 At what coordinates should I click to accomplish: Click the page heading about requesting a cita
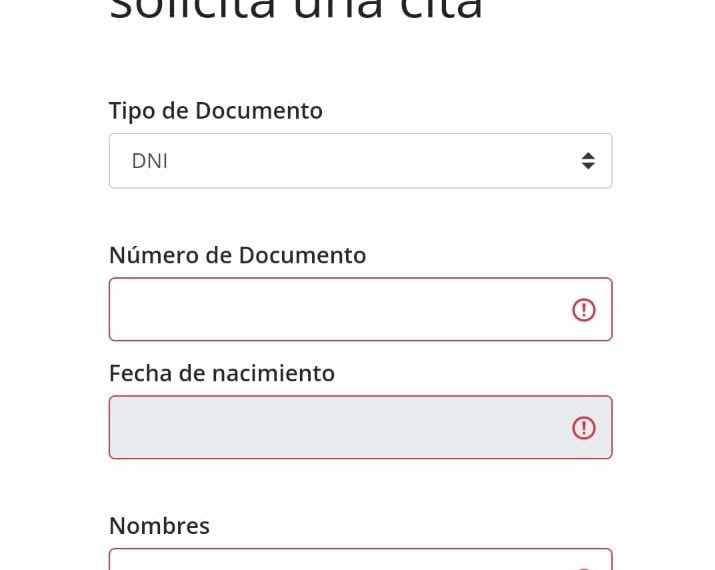(x=295, y=10)
